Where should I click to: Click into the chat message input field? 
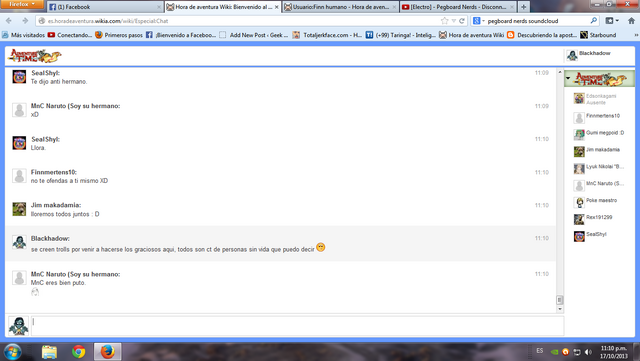coord(298,326)
